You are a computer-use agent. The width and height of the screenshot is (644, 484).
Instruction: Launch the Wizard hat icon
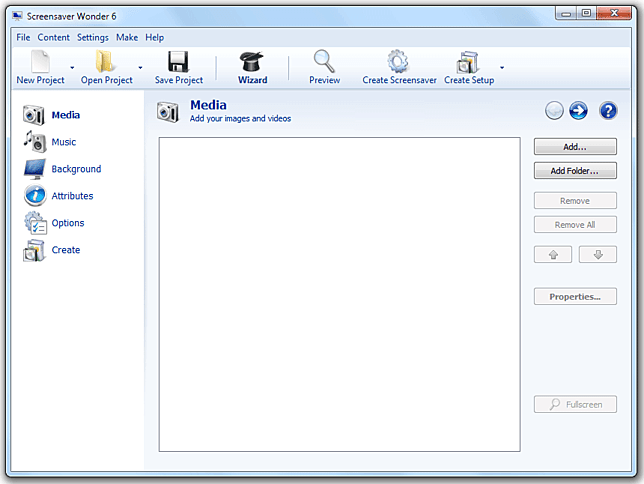click(x=251, y=62)
